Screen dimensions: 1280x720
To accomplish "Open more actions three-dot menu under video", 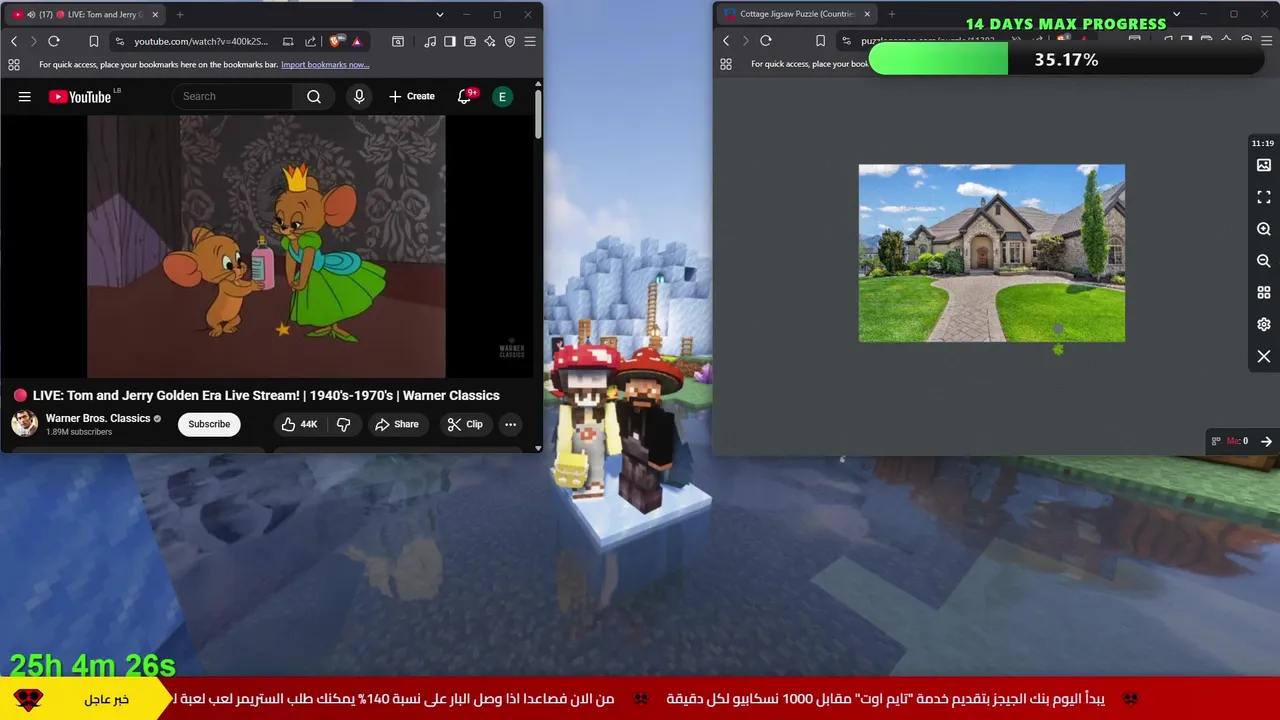I will click(510, 424).
